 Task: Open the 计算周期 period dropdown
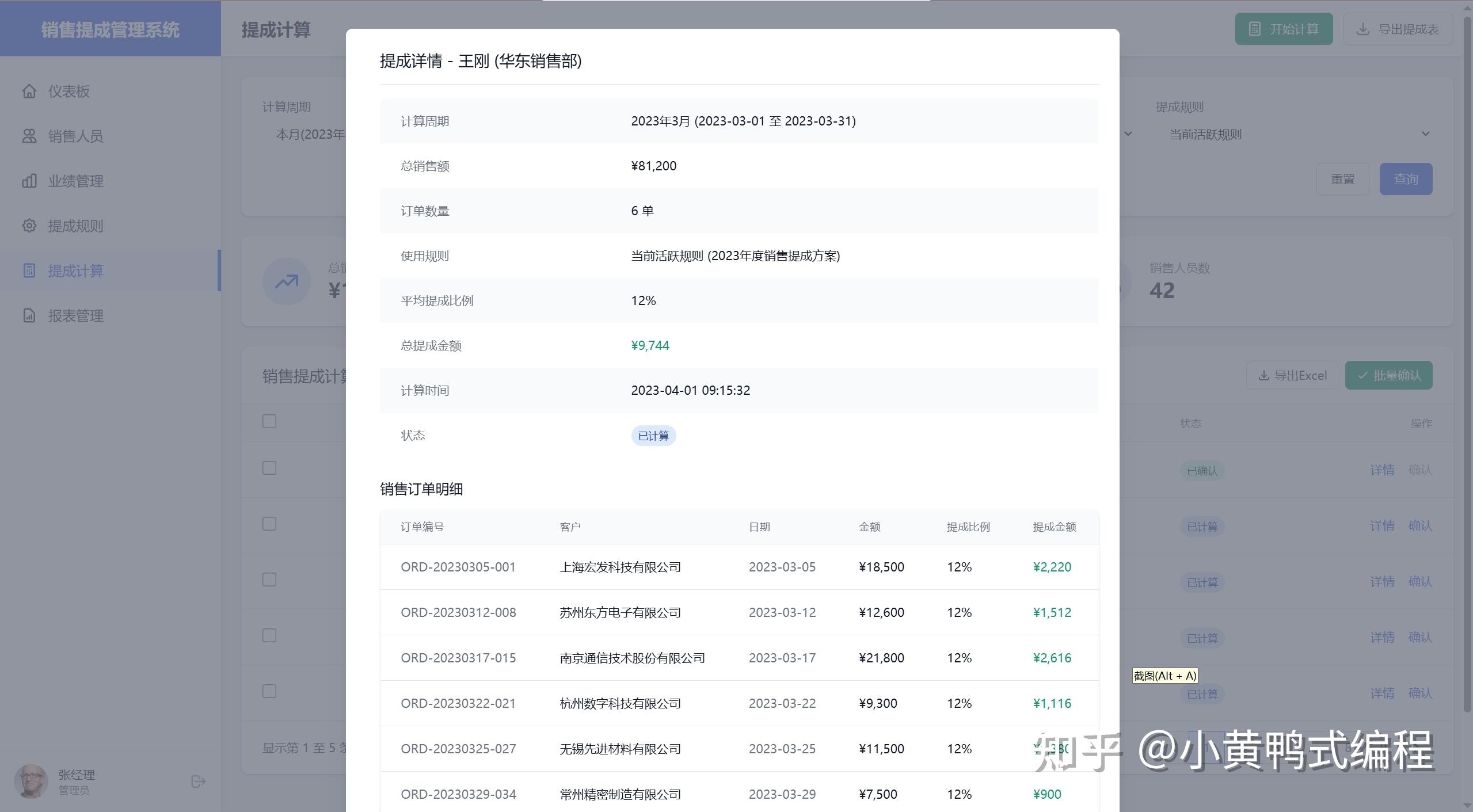(x=310, y=134)
